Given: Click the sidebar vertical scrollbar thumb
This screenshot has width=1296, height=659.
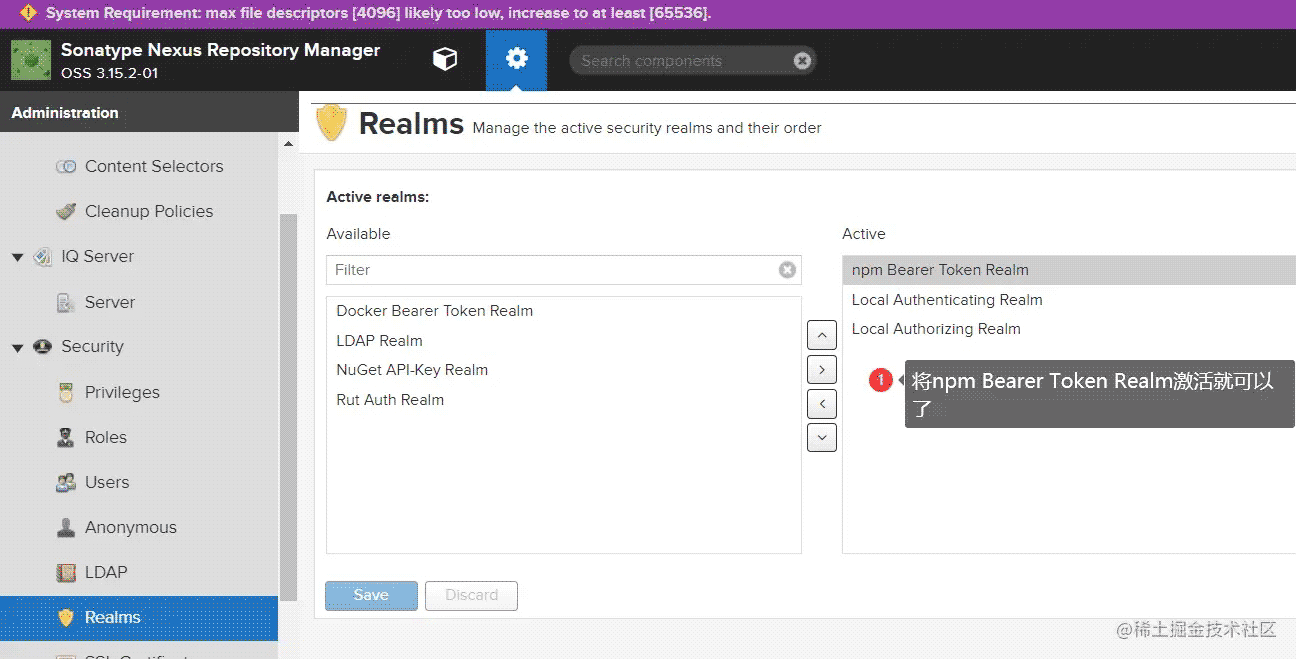Looking at the screenshot, I should point(289,407).
